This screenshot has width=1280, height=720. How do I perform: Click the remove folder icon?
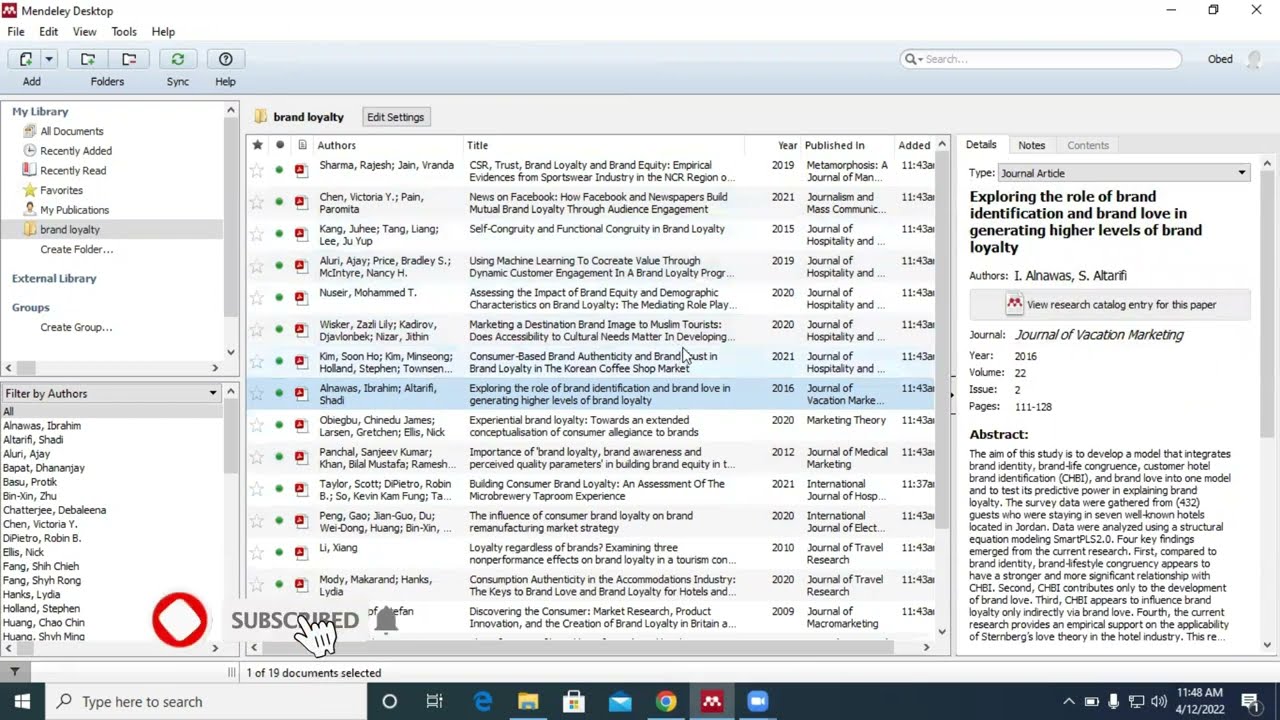click(128, 59)
